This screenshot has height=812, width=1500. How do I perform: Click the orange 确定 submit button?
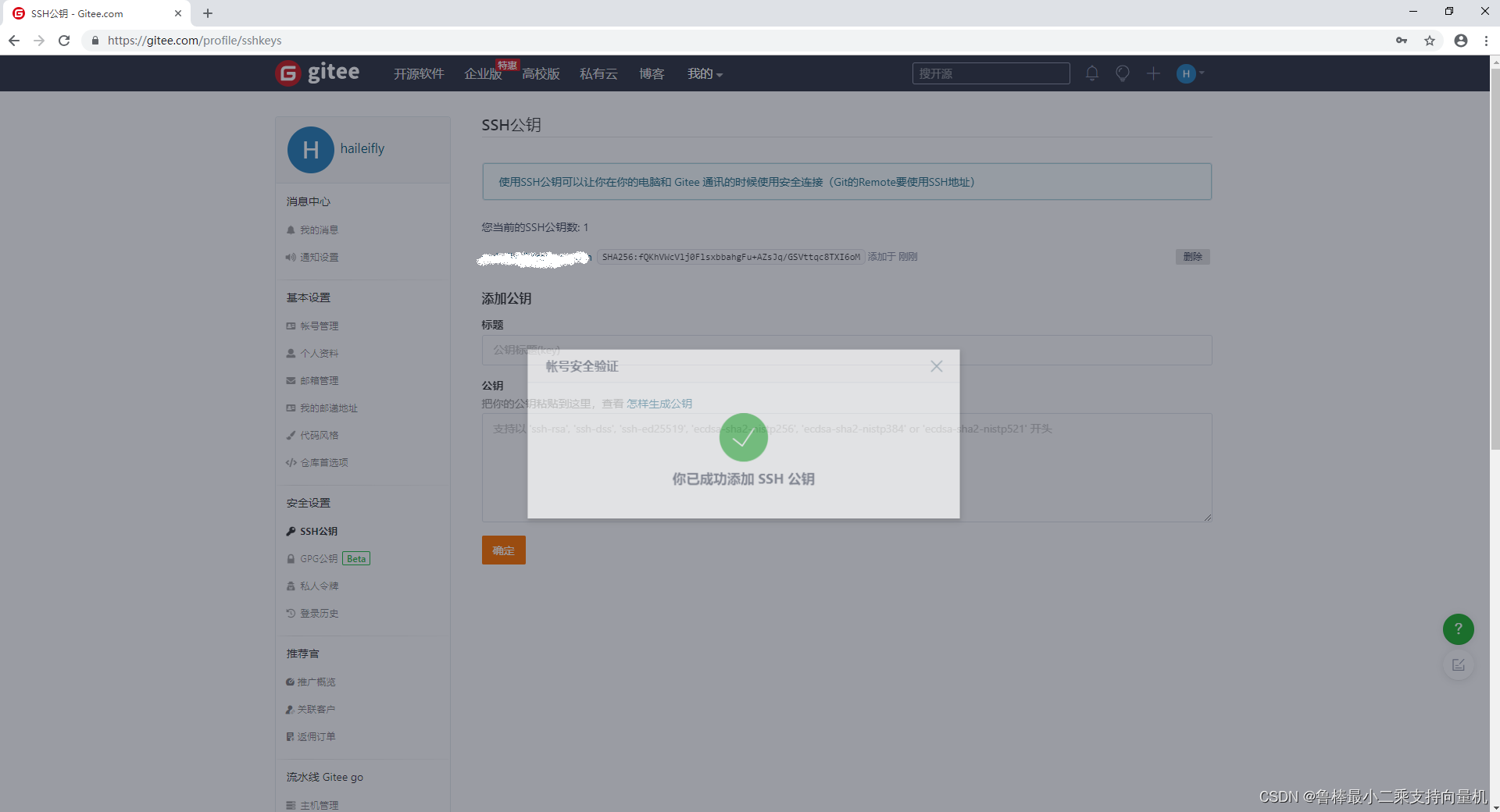coord(503,550)
